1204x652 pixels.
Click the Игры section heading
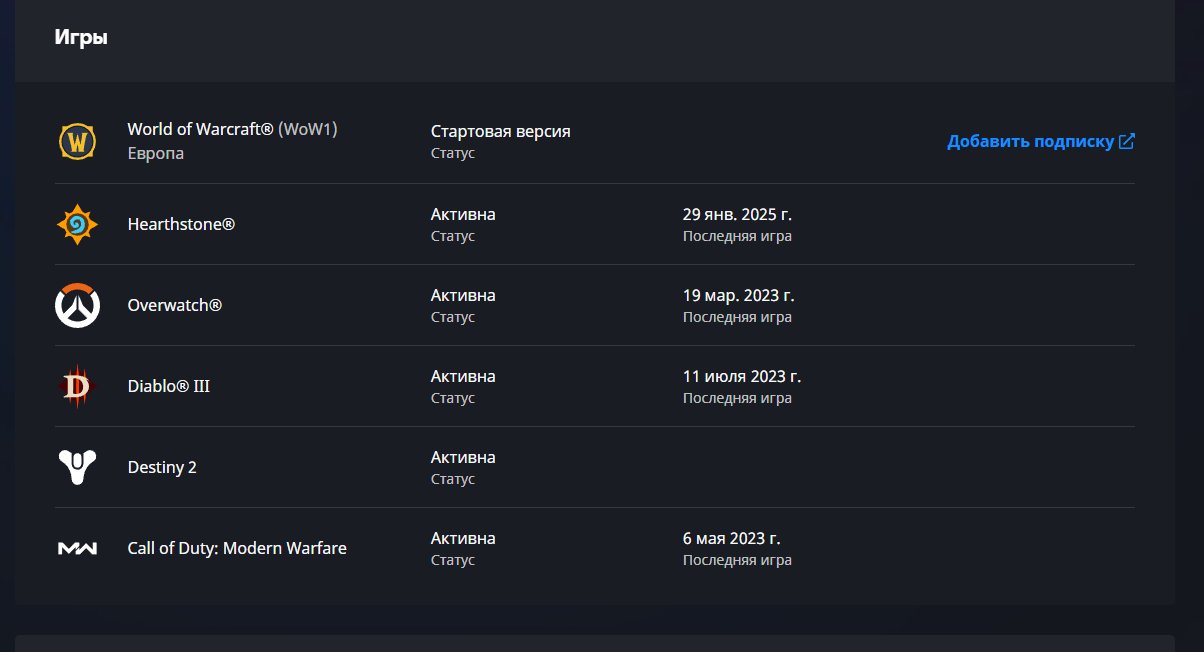click(81, 38)
